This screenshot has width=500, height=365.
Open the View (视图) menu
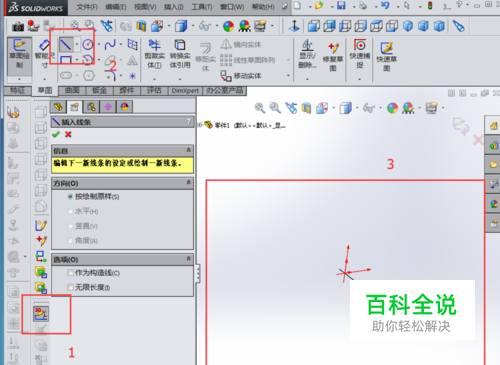tap(145, 7)
